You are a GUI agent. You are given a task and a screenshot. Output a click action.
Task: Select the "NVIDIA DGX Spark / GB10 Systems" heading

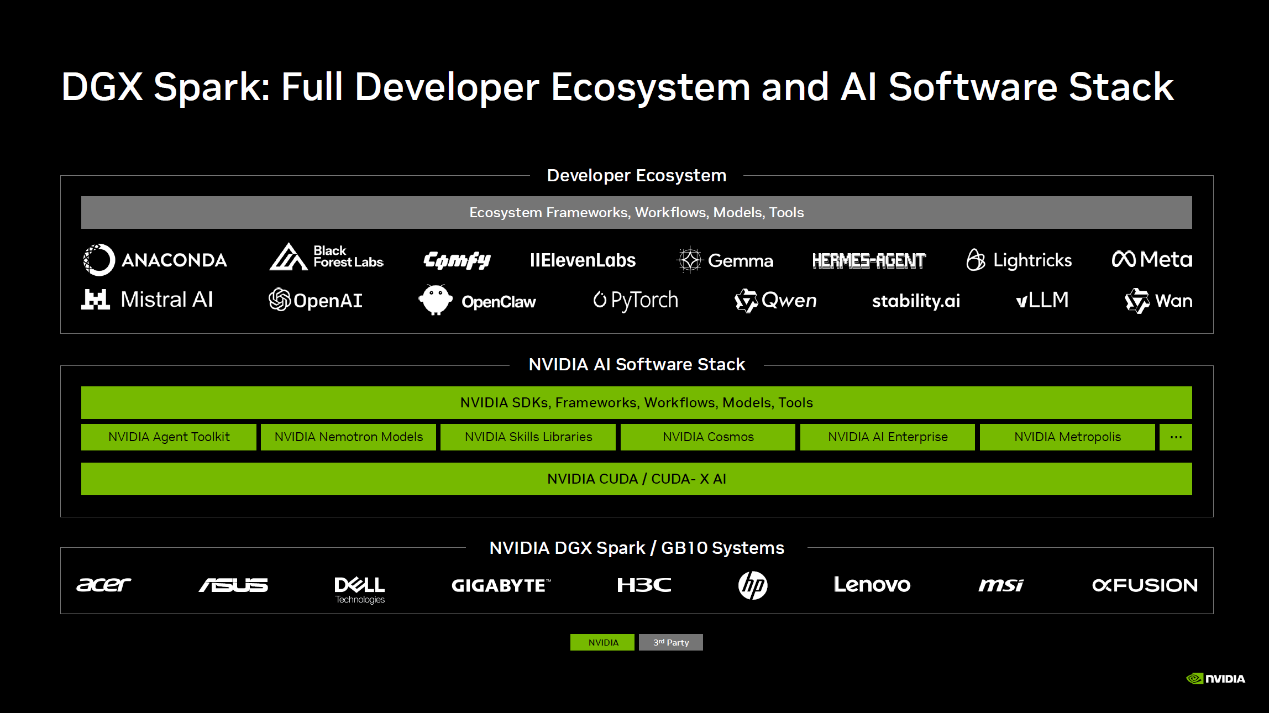tap(637, 548)
